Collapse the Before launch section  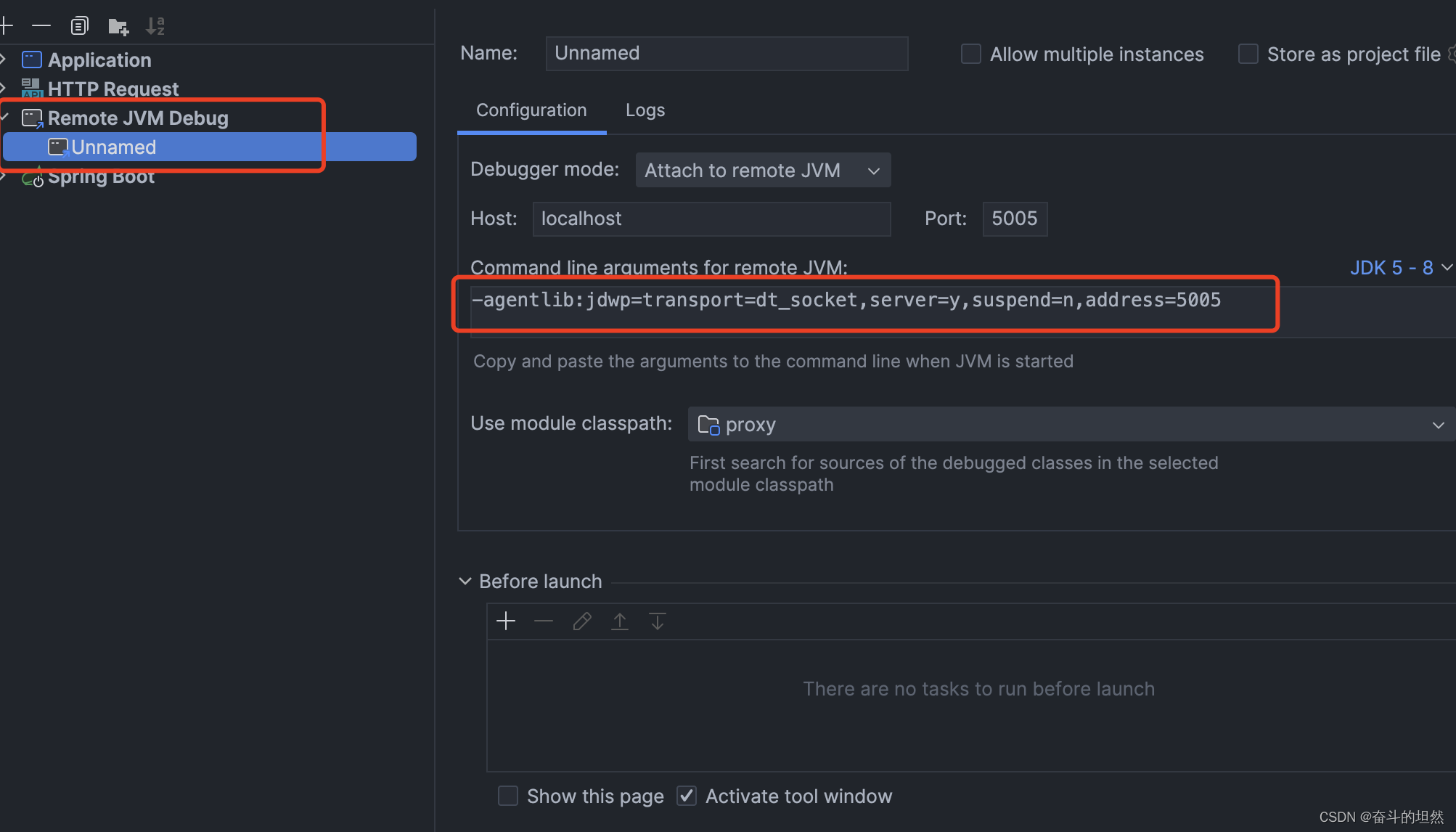click(x=465, y=582)
